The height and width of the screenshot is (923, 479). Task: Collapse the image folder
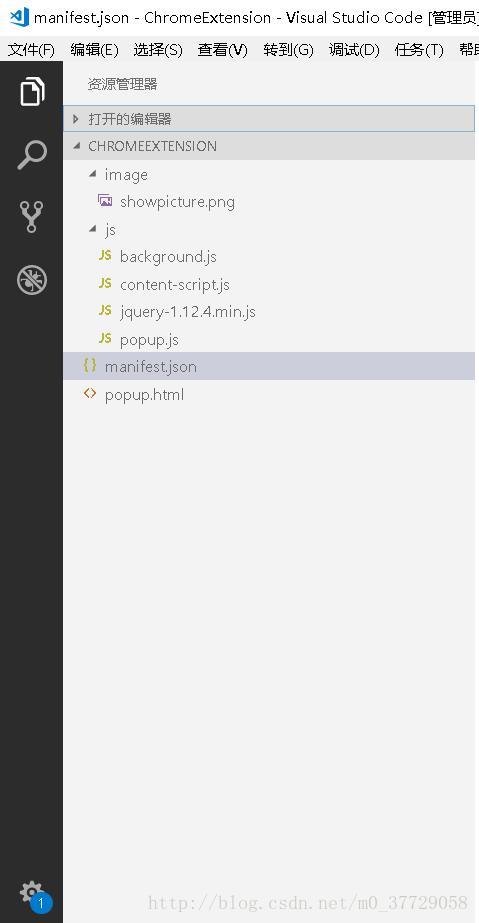268,174
